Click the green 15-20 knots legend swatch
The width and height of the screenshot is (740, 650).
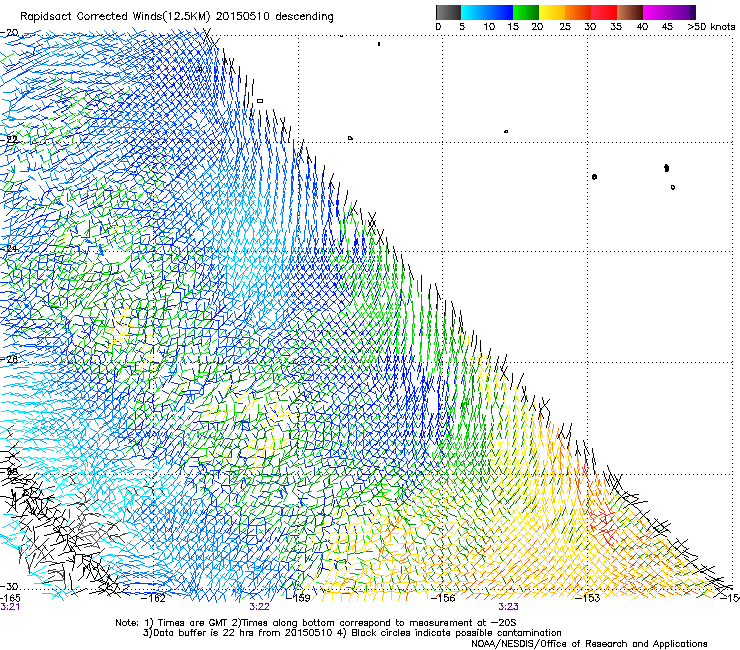click(x=526, y=12)
